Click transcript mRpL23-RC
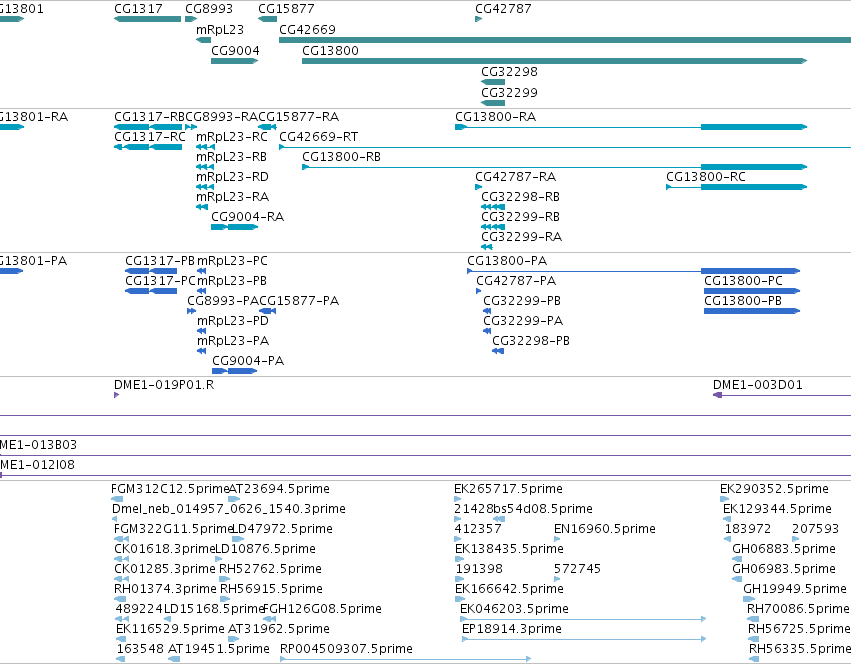This screenshot has width=851, height=664. click(232, 137)
